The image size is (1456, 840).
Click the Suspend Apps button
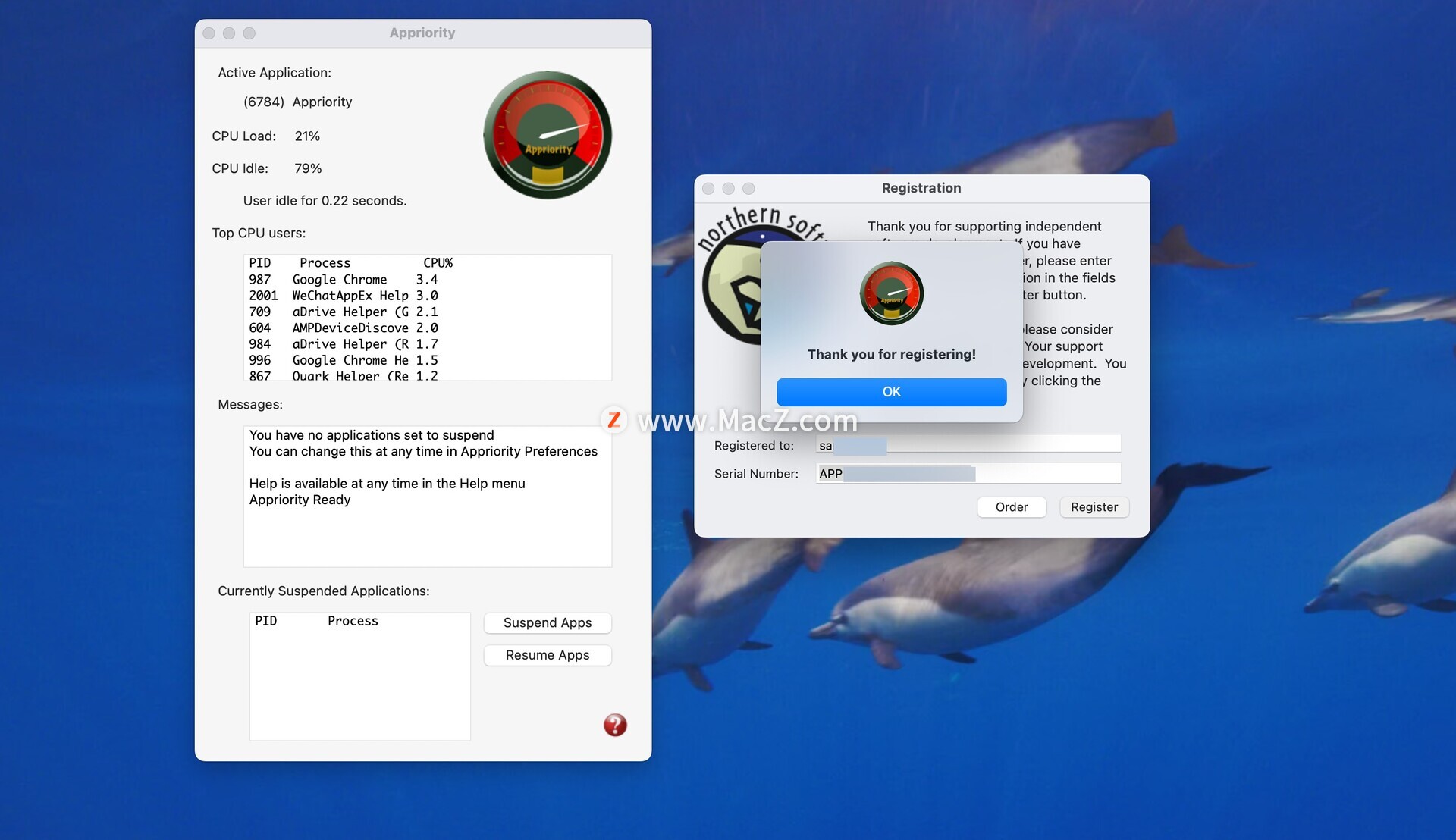coord(548,622)
